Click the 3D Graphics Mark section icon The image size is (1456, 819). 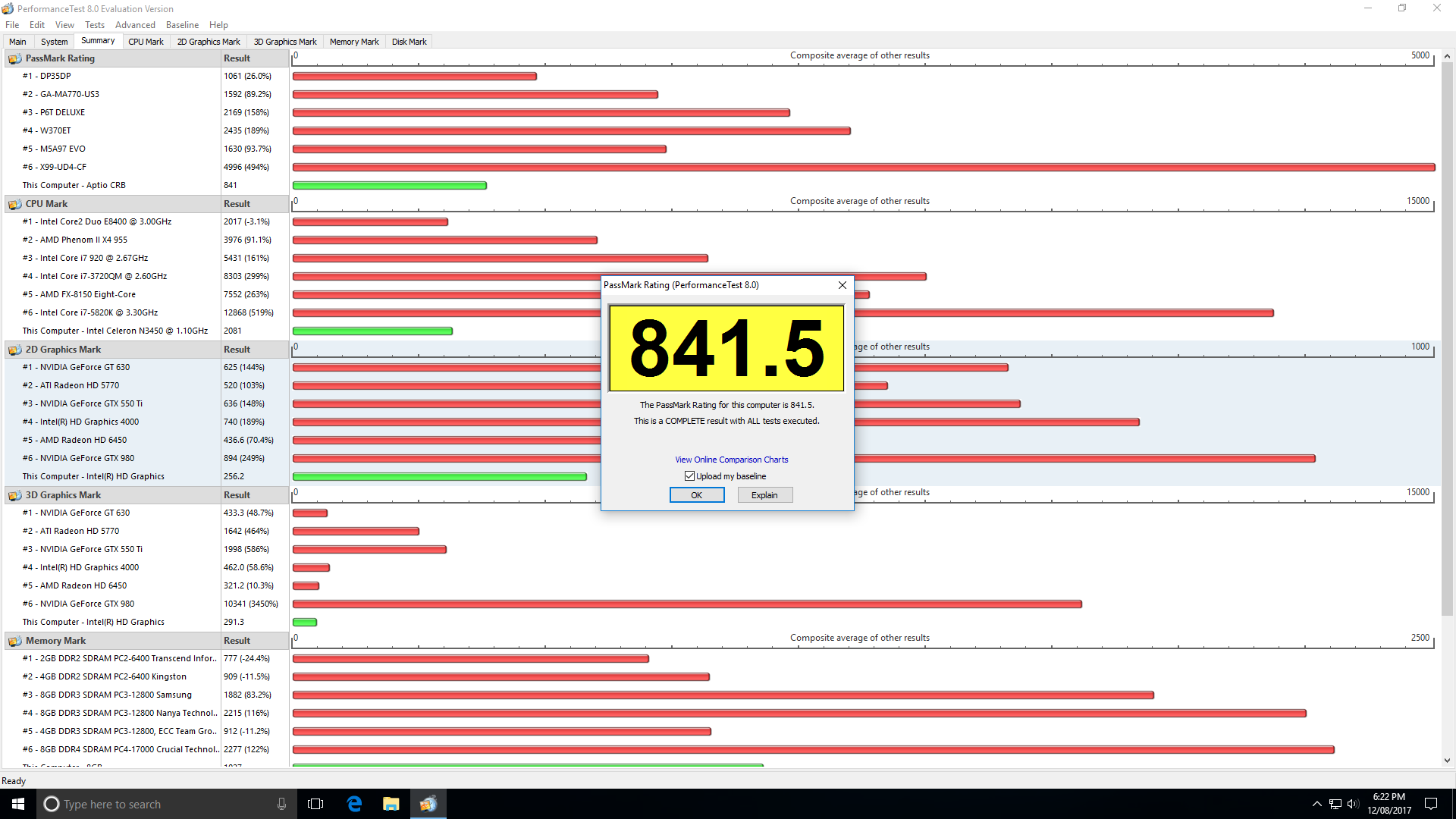(x=14, y=495)
